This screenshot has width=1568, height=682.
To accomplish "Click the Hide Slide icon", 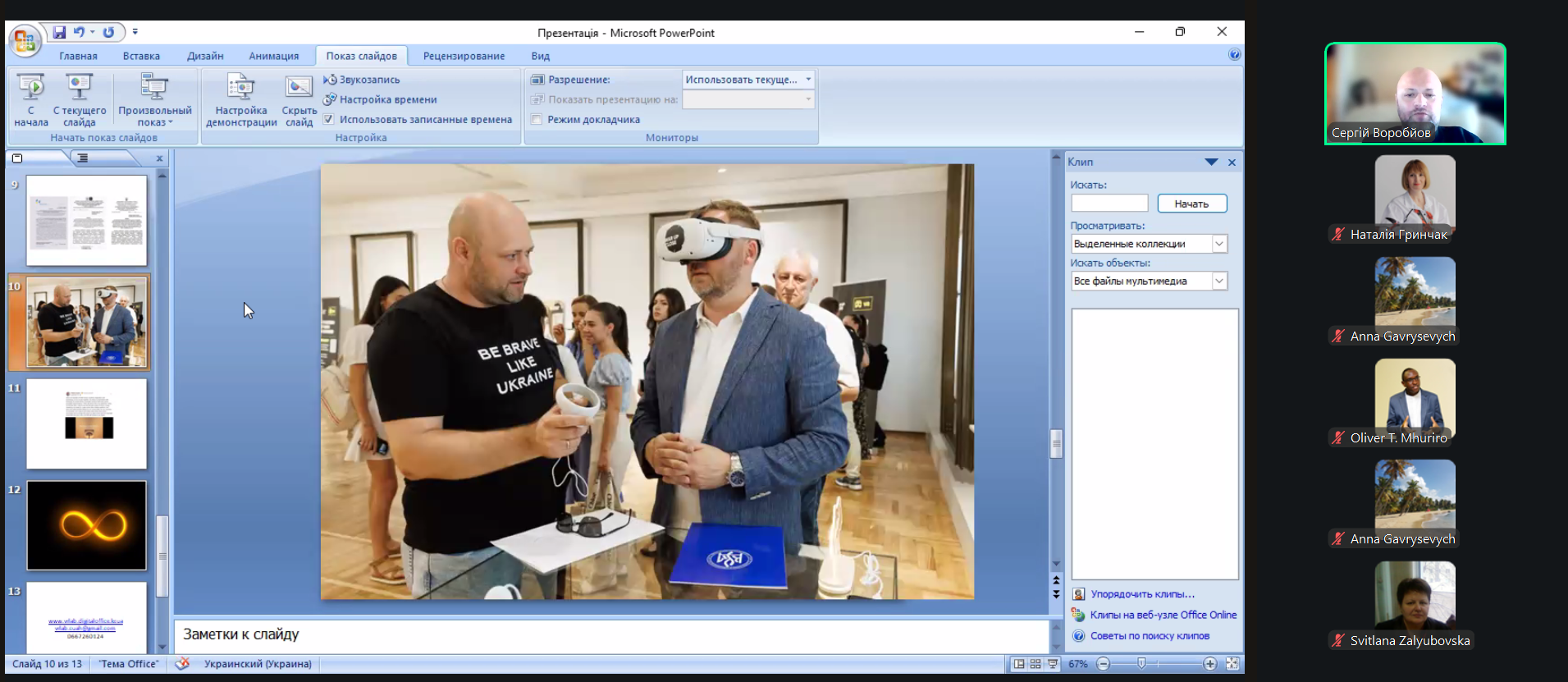I will coord(299,87).
